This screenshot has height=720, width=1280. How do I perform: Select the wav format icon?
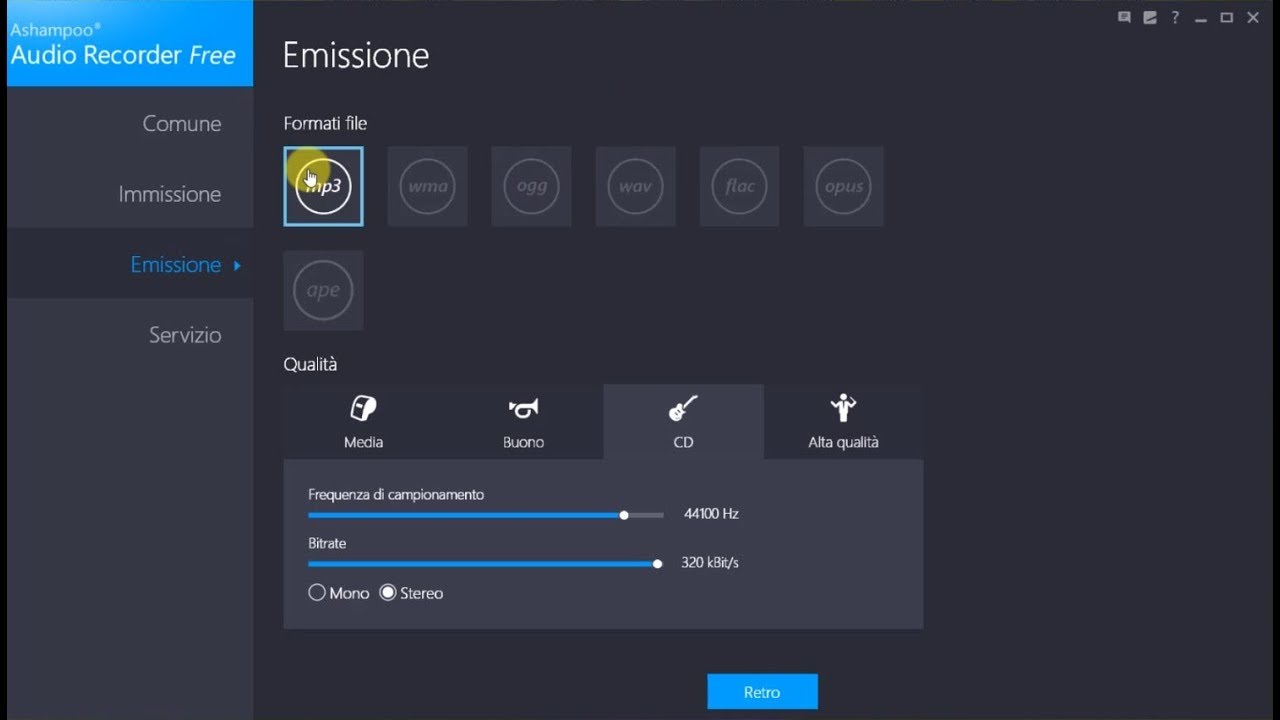coord(635,187)
